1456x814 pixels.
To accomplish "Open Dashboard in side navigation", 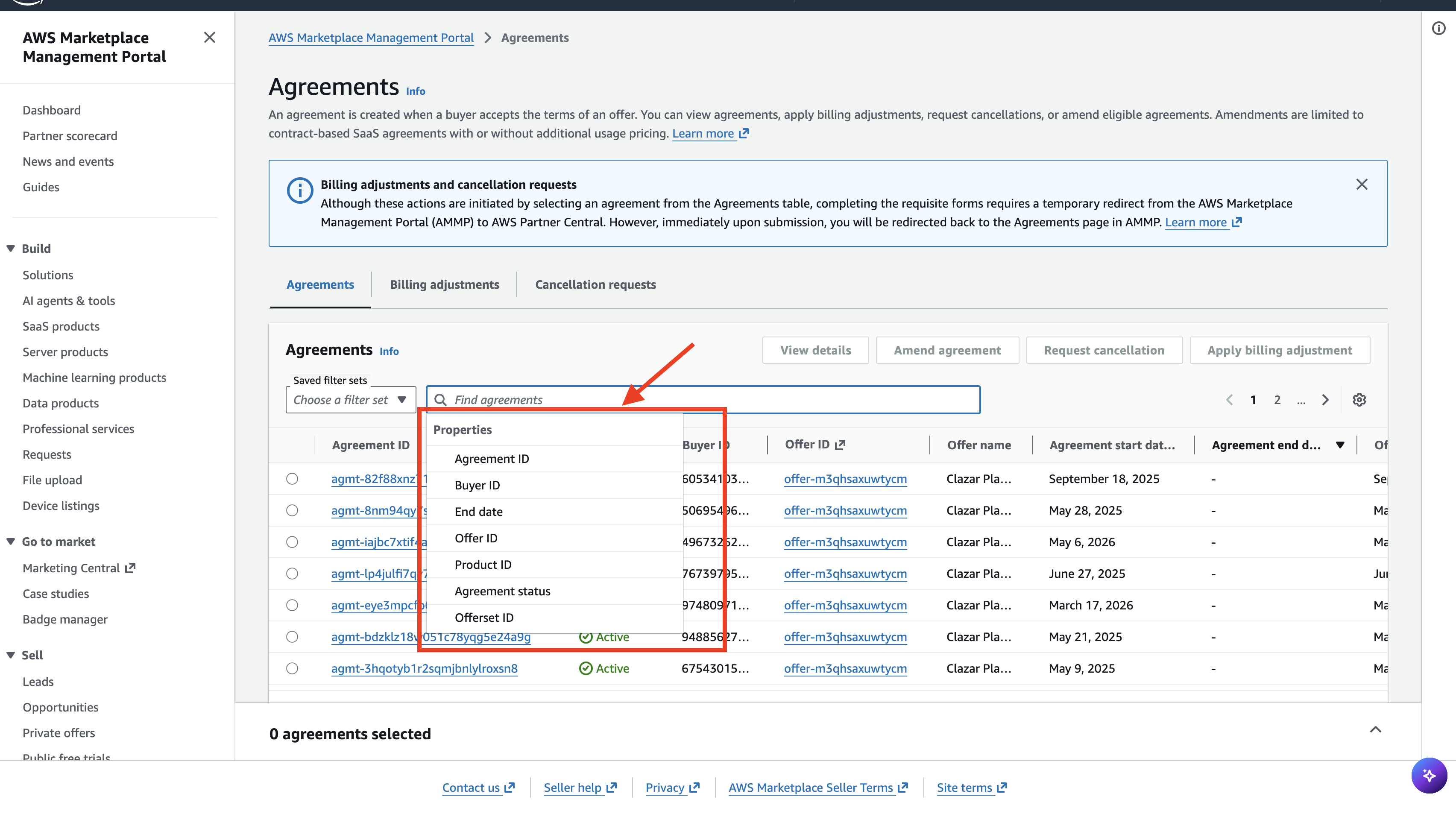I will 51,110.
